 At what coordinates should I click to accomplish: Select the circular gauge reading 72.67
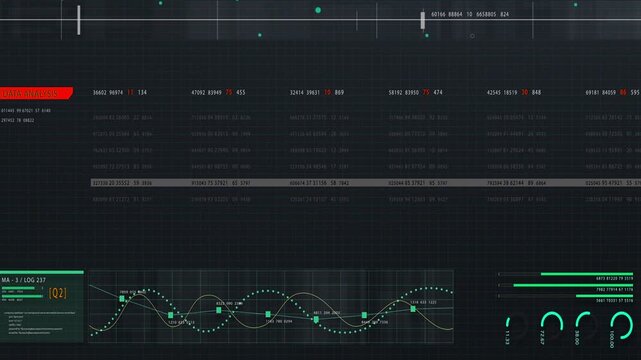tap(551, 326)
